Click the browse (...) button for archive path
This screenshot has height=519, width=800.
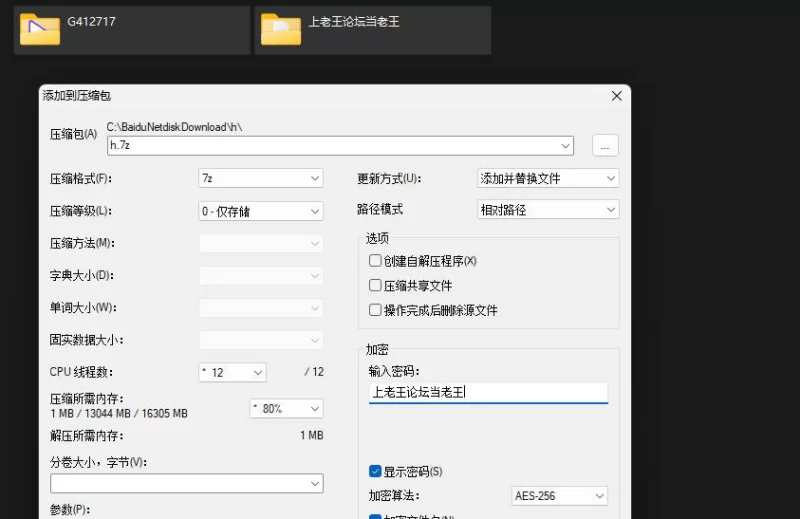click(x=605, y=145)
